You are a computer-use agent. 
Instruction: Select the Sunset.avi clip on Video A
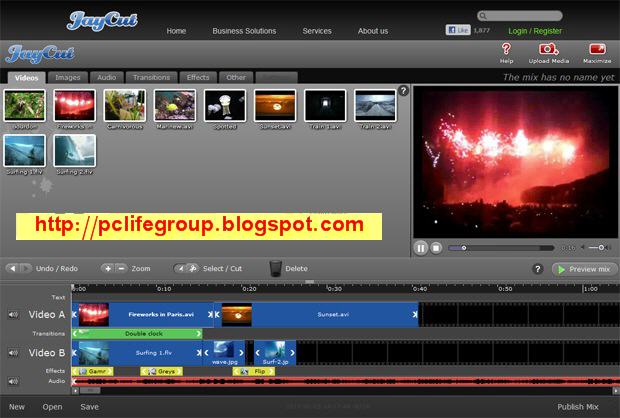(x=316, y=315)
